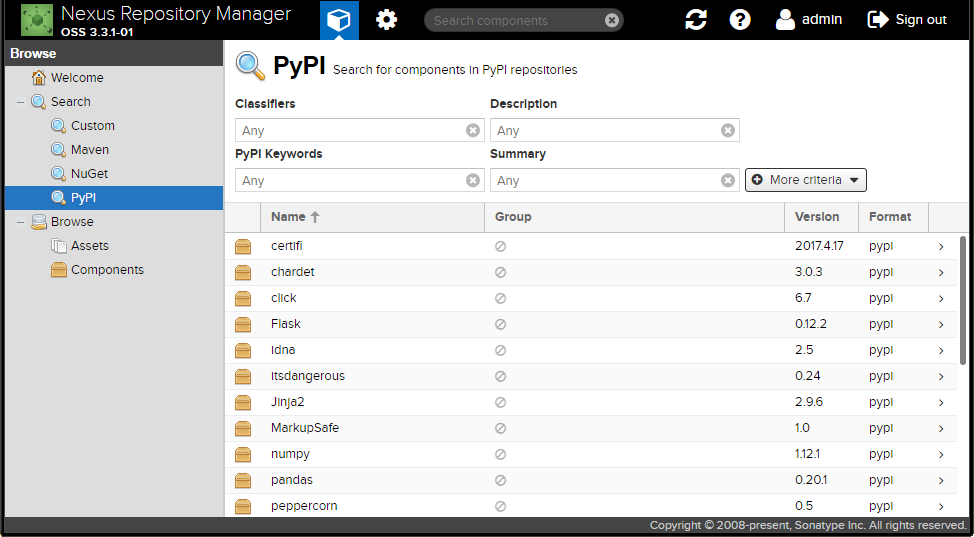This screenshot has width=974, height=537.
Task: Click the certifi component icon
Action: point(243,247)
